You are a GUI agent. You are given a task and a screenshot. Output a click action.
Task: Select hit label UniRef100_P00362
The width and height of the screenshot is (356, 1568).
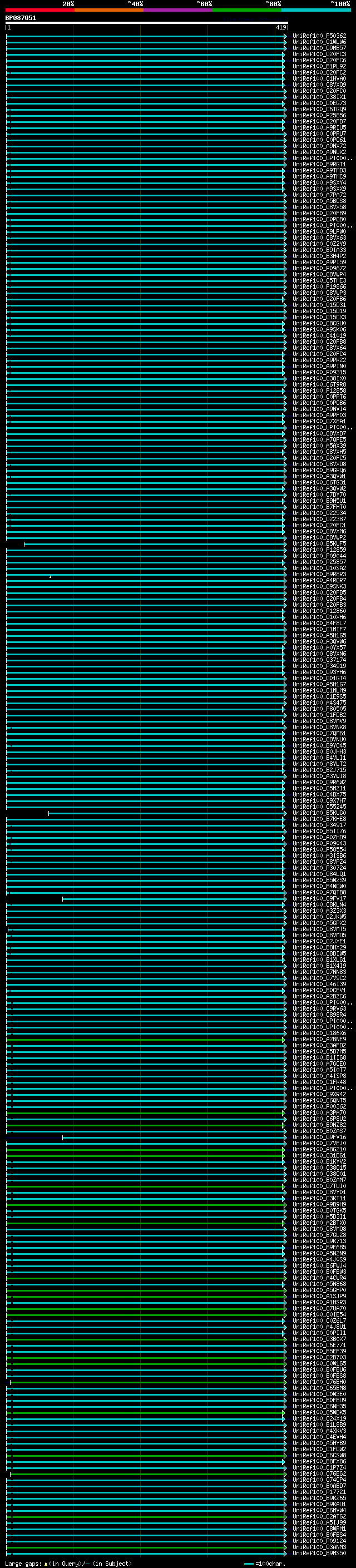coord(319,1107)
